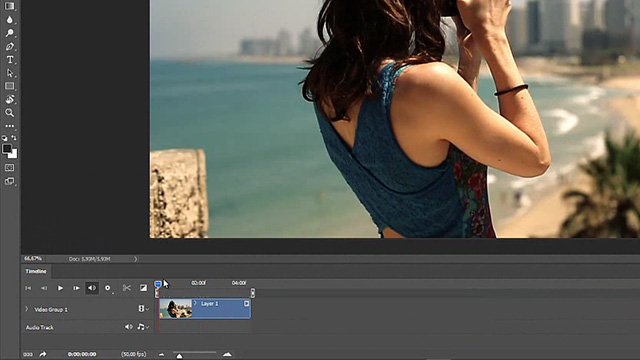
Task: Click the Doc: 5.93M/5.93M status text
Action: [89, 259]
